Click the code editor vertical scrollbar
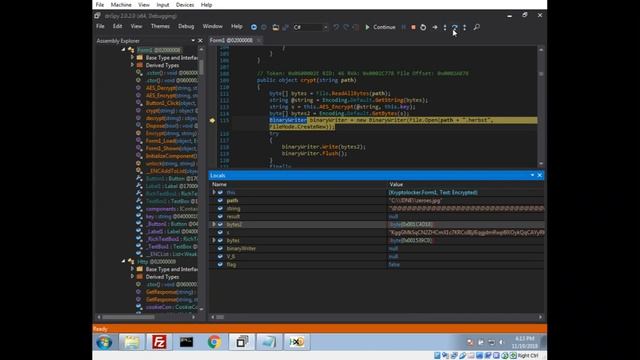 click(541, 106)
